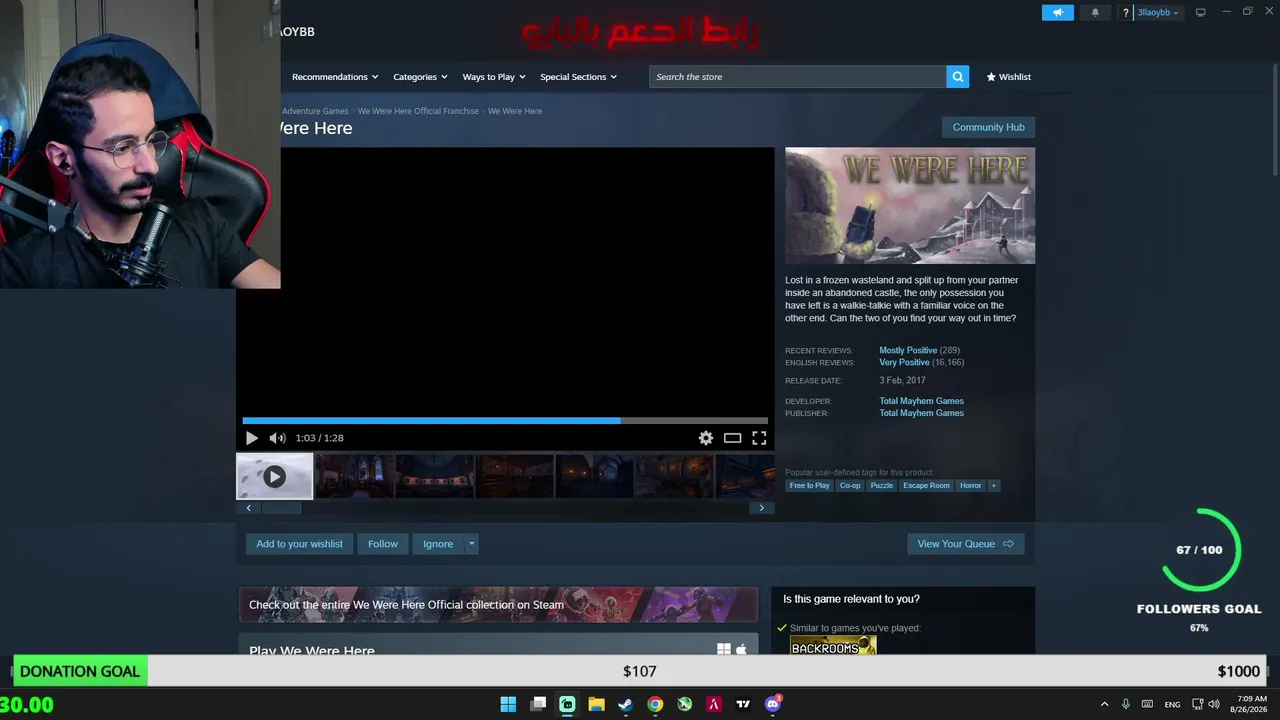Open the Special Sections menu

(578, 77)
